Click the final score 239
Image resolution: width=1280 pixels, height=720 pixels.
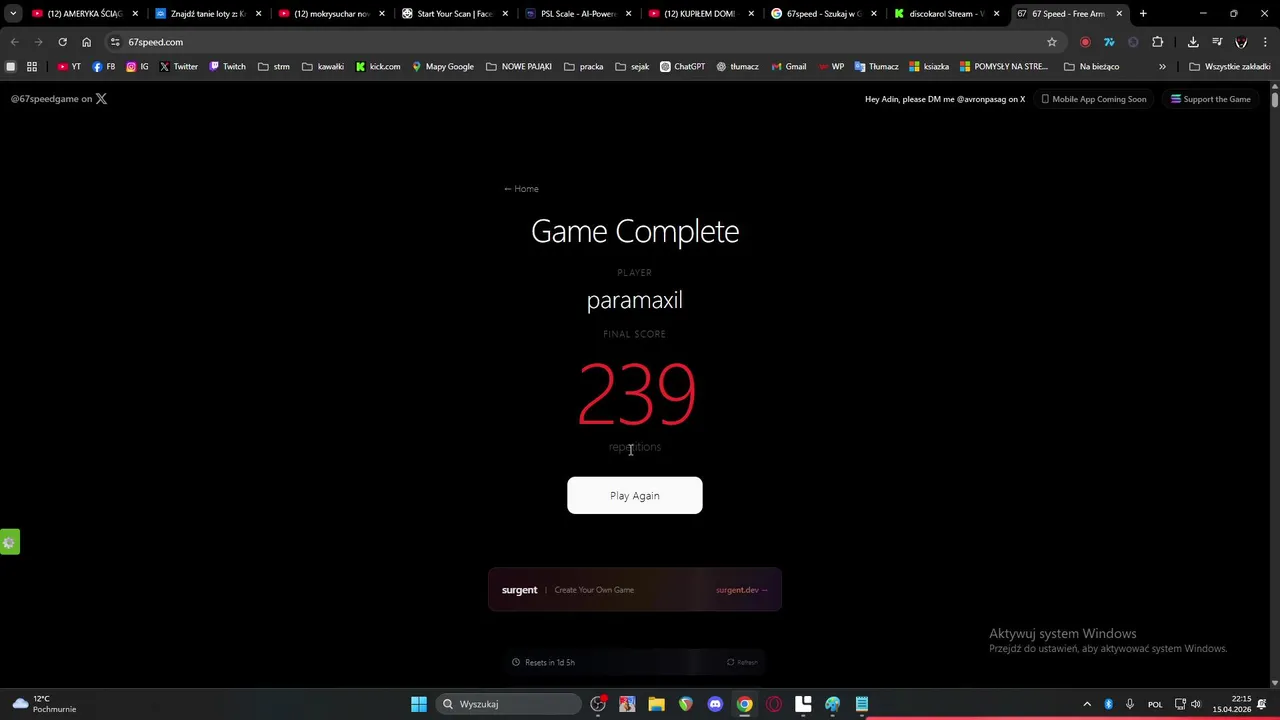636,394
